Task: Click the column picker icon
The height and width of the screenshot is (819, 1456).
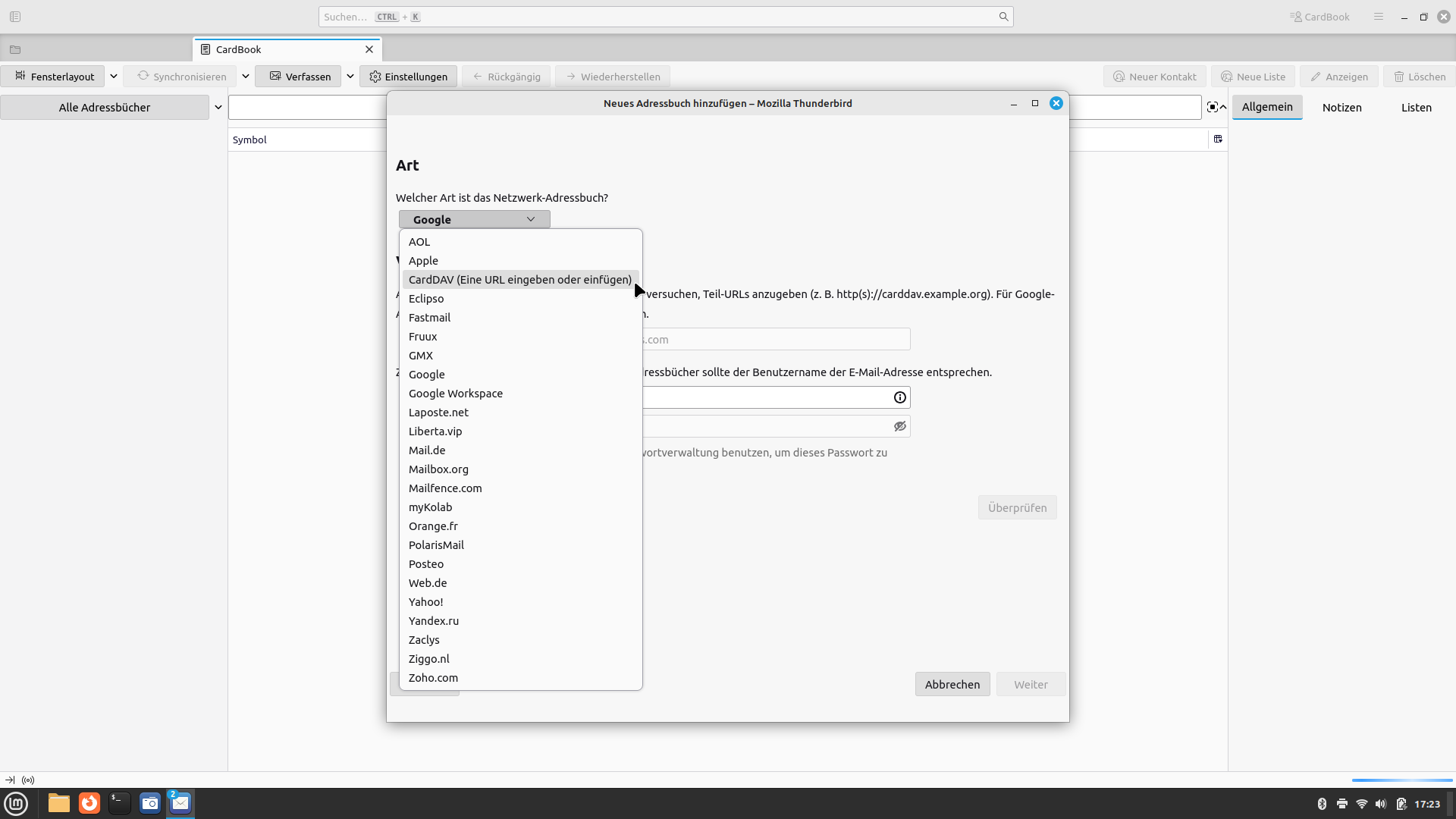Action: (1218, 139)
